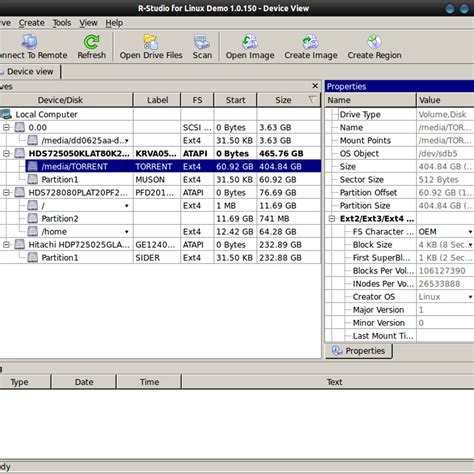Click the Partition2 icon

[x=32, y=218]
